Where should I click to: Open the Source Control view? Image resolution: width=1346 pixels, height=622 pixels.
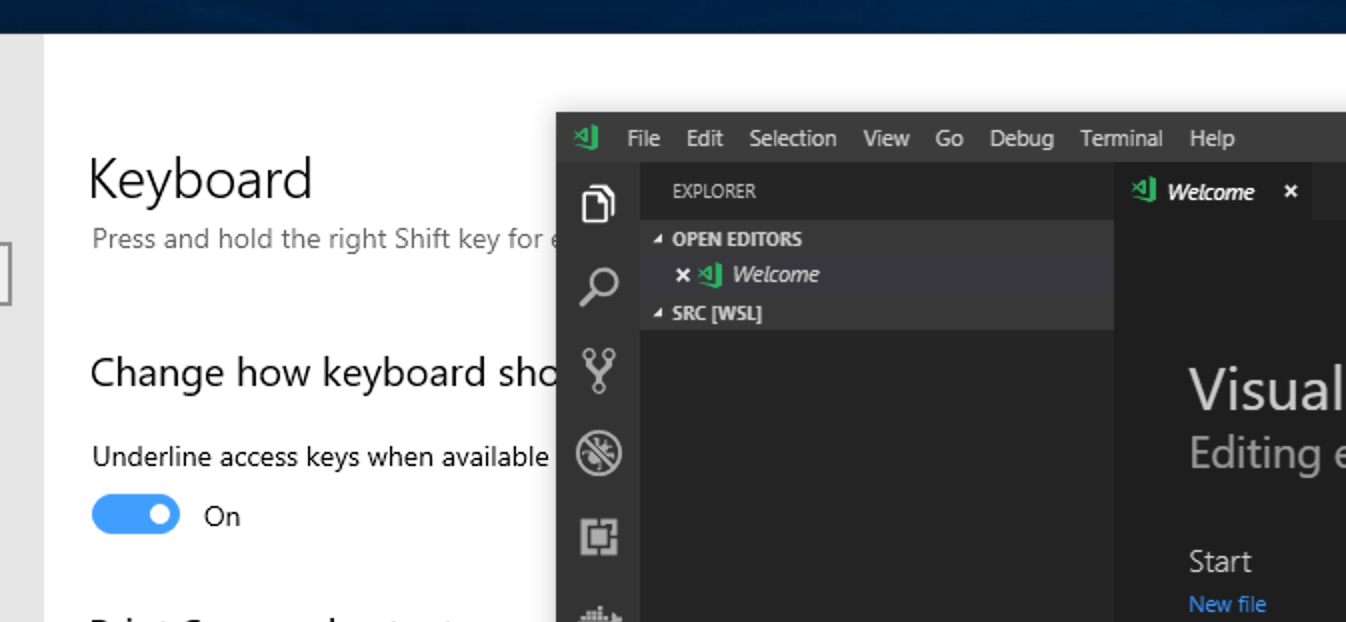(598, 370)
